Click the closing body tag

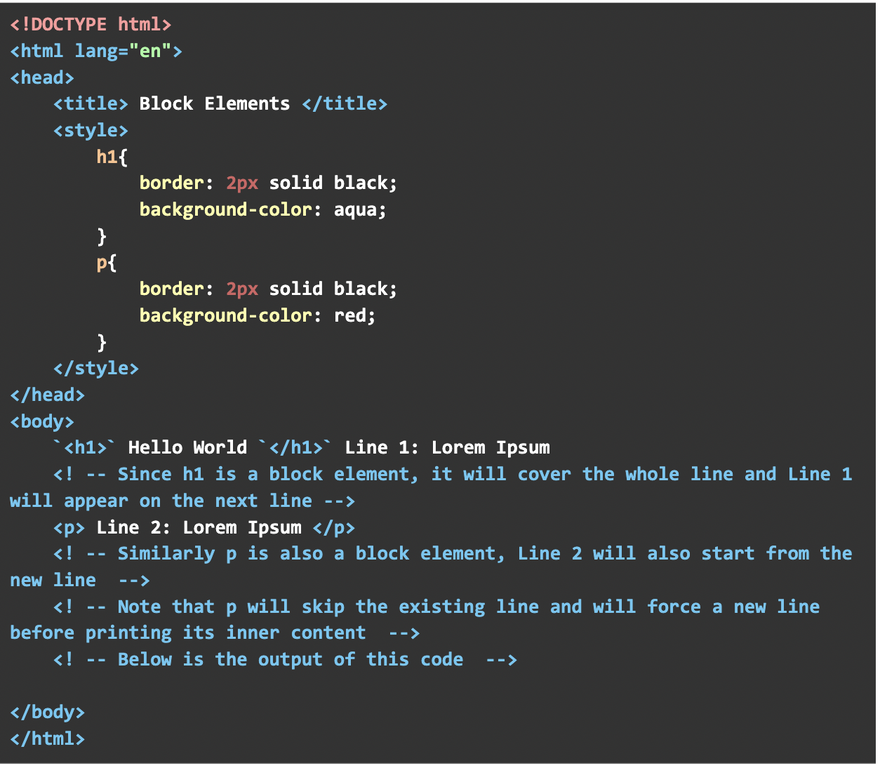tap(47, 712)
